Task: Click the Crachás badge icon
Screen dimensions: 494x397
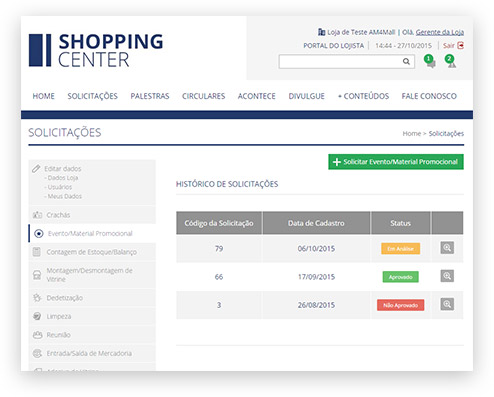Action: (x=37, y=215)
